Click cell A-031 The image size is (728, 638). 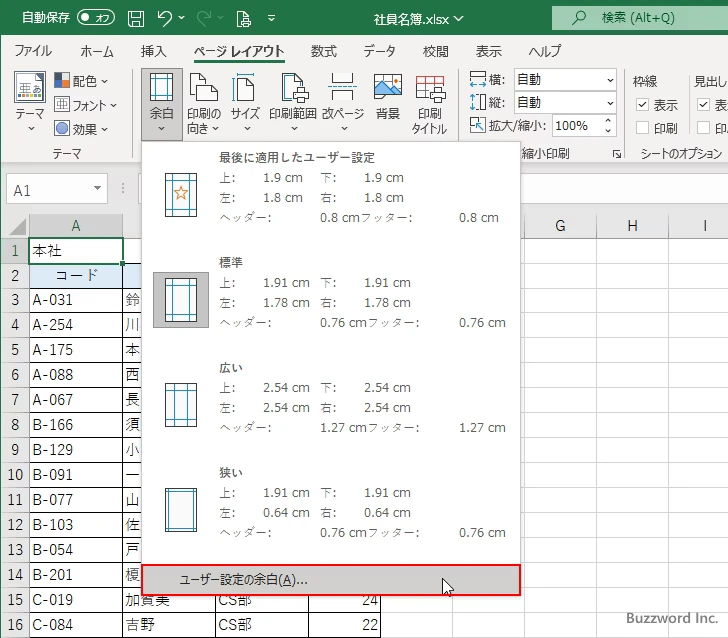[76, 300]
